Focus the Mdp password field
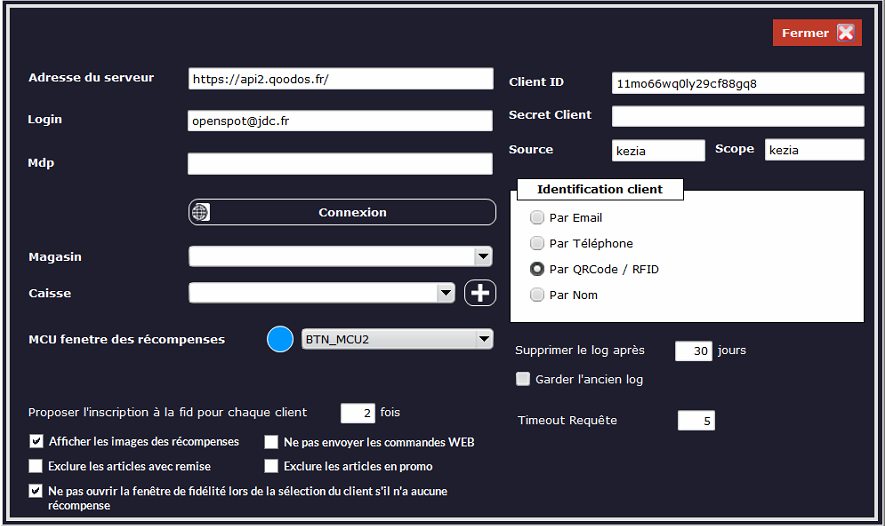 click(x=340, y=164)
